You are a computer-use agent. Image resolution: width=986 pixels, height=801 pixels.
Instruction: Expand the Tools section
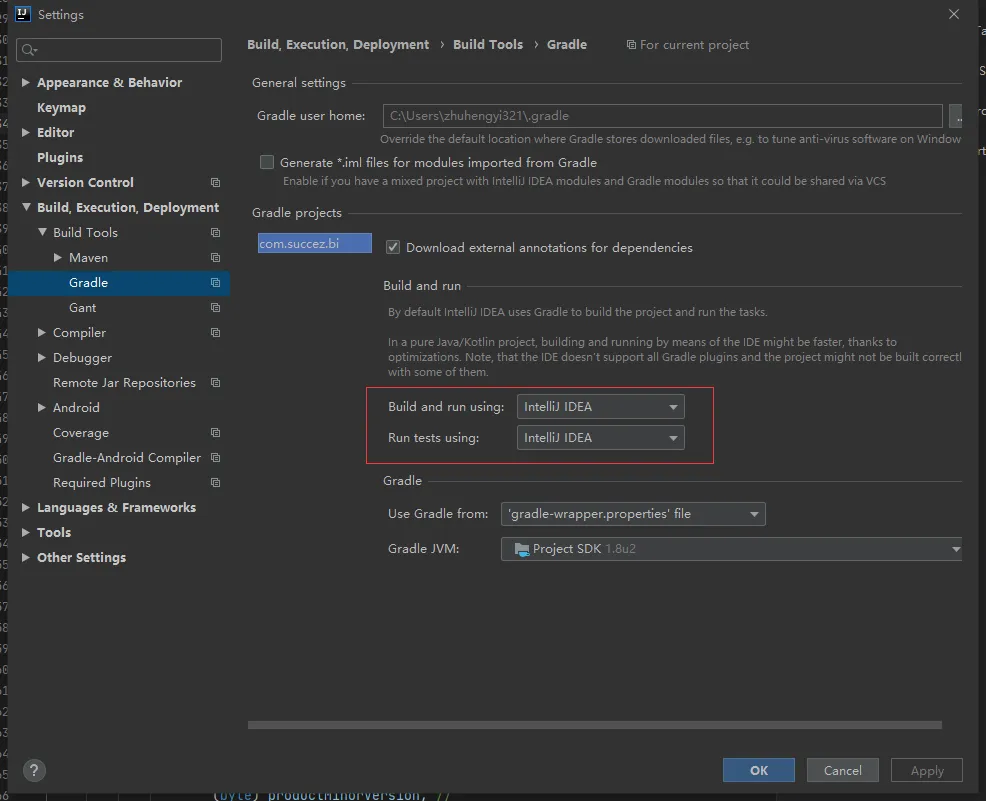(x=26, y=533)
